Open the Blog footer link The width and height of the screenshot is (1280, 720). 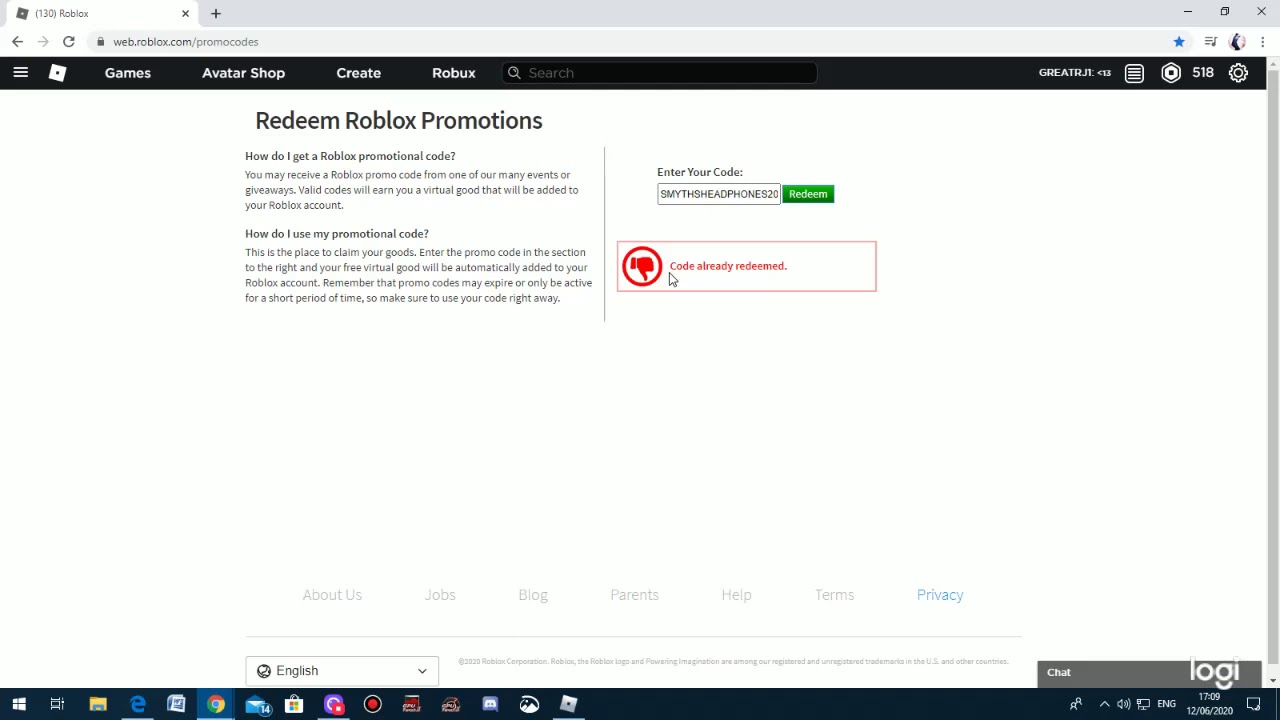click(533, 595)
